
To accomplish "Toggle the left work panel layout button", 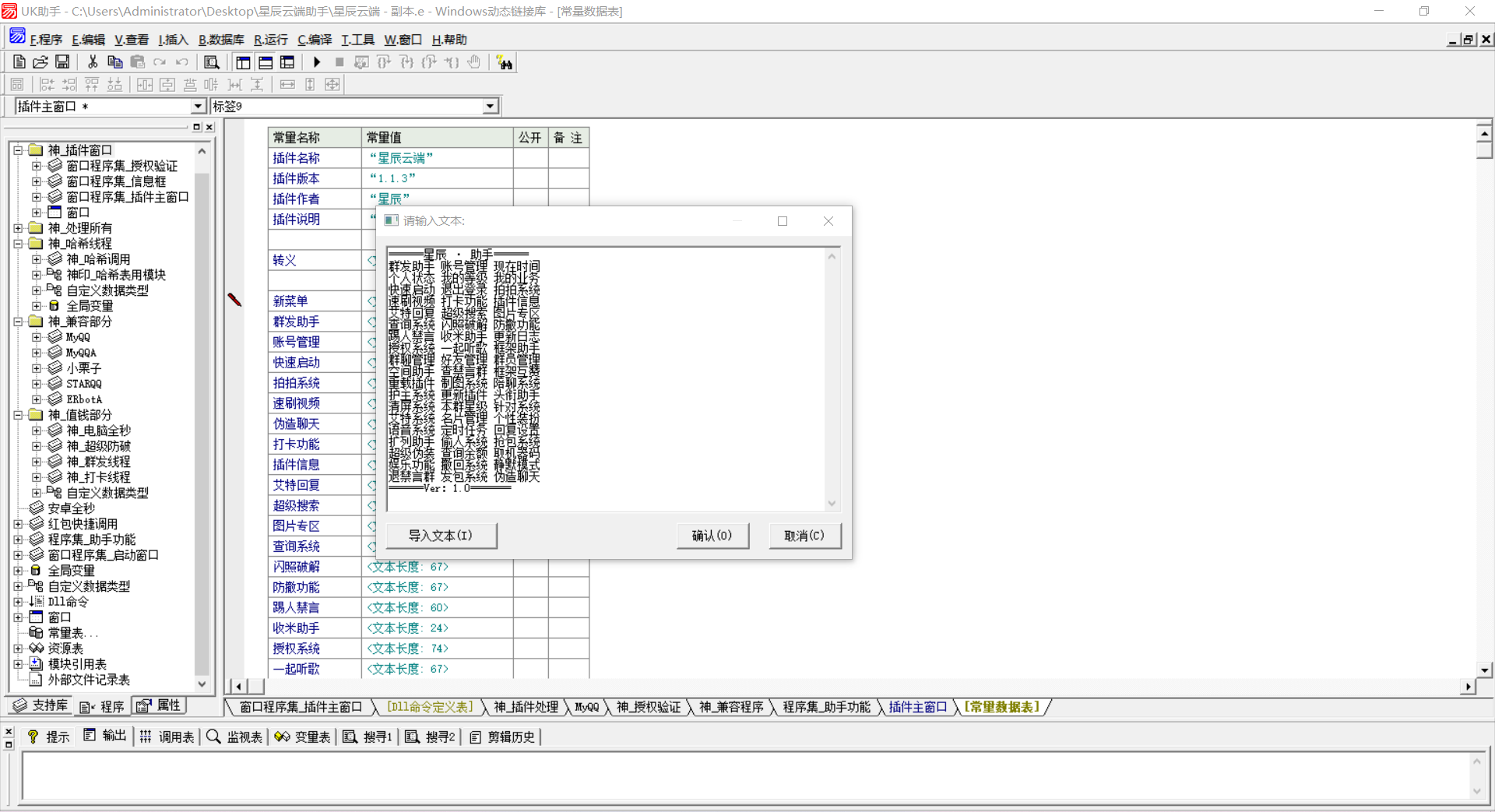I will [244, 62].
